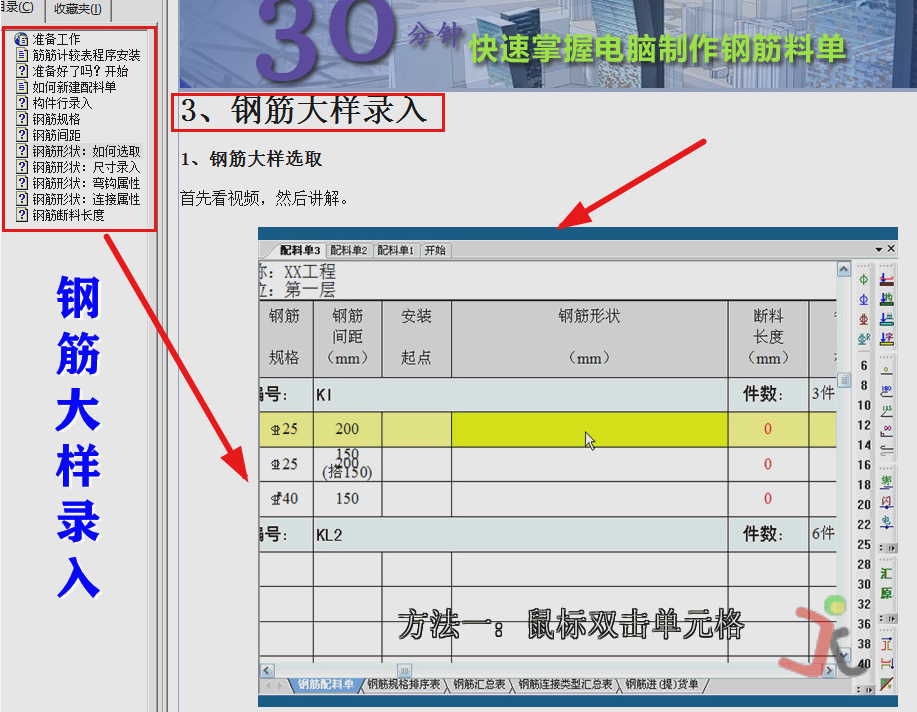This screenshot has width=917, height=712.
Task: Click horizontal scrollbar left arrow below table
Action: pyautogui.click(x=267, y=670)
